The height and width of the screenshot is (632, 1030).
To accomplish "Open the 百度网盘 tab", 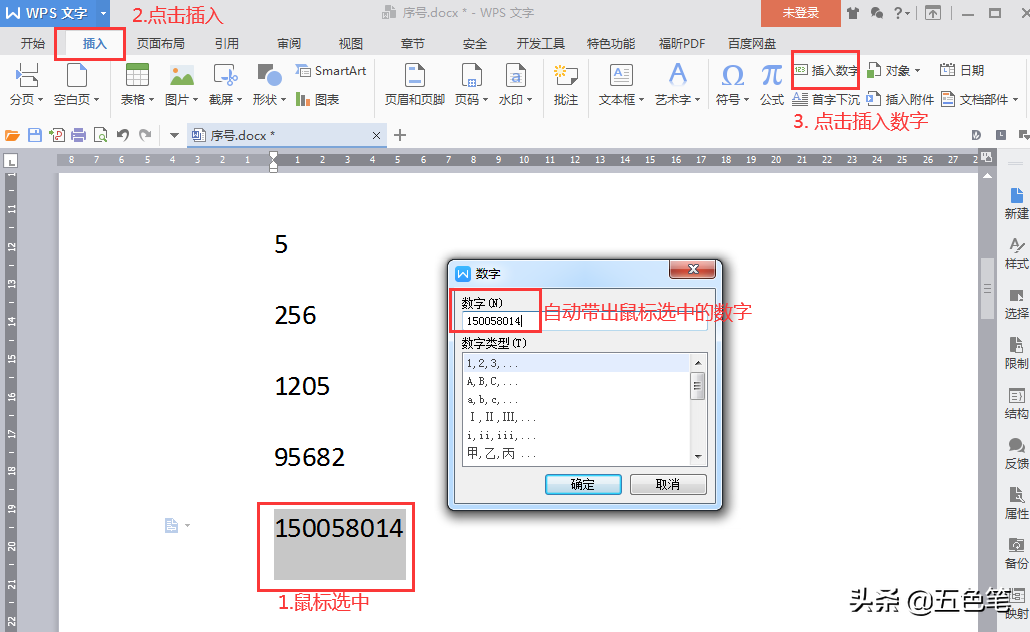I will click(x=751, y=43).
